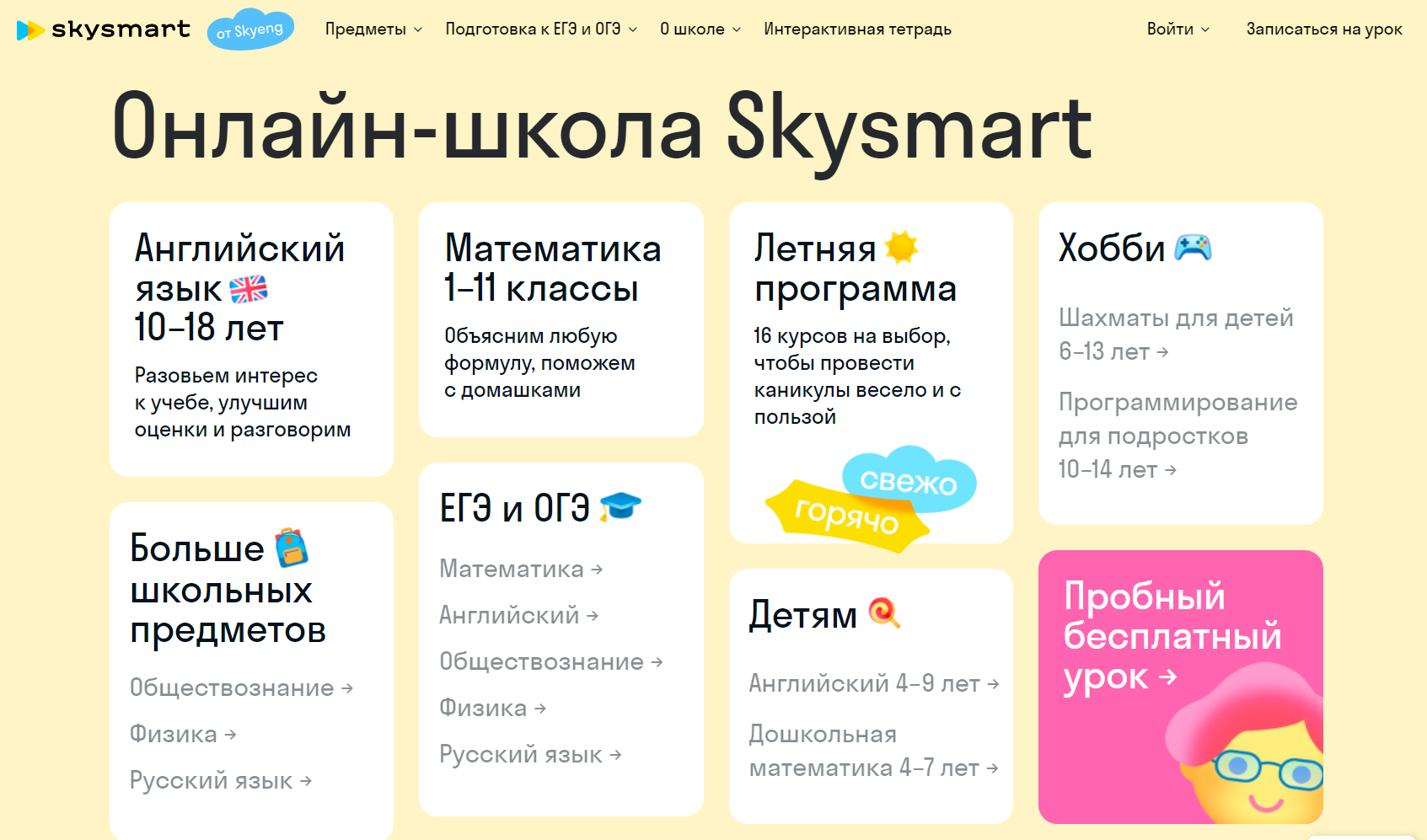Click the Skysmart logo

click(103, 29)
